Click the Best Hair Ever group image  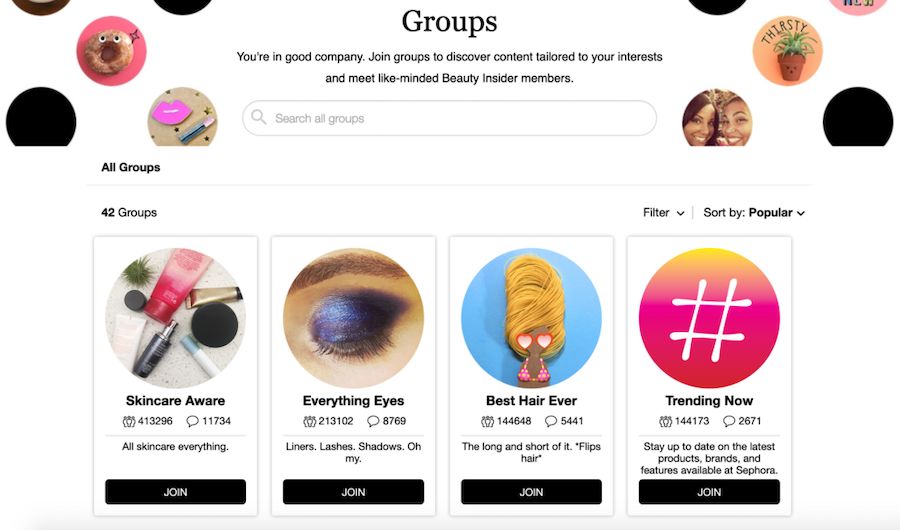tap(532, 318)
